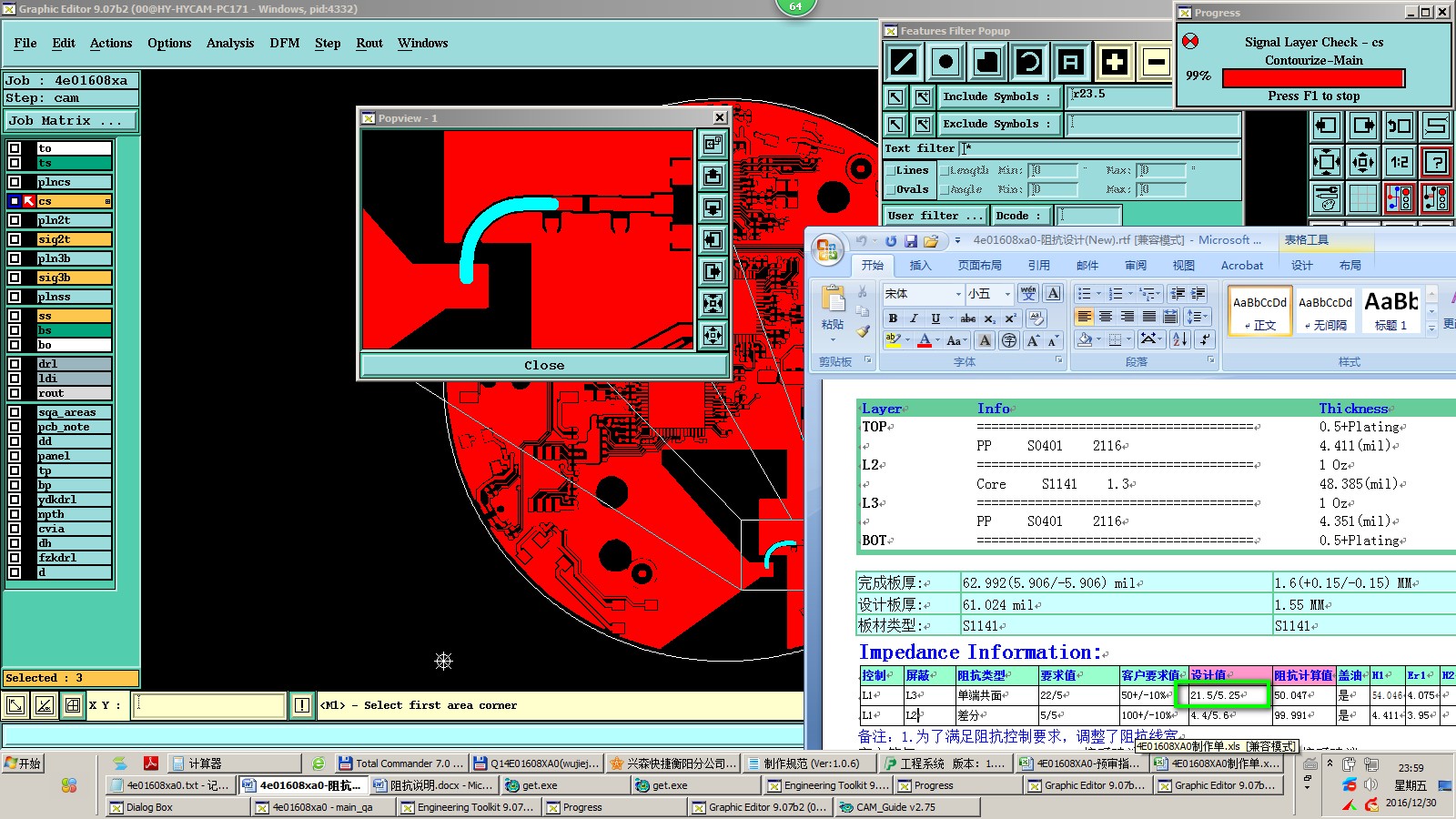Right-align paragraph in Word
Image resolution: width=1456 pixels, height=819 pixels.
1127,317
